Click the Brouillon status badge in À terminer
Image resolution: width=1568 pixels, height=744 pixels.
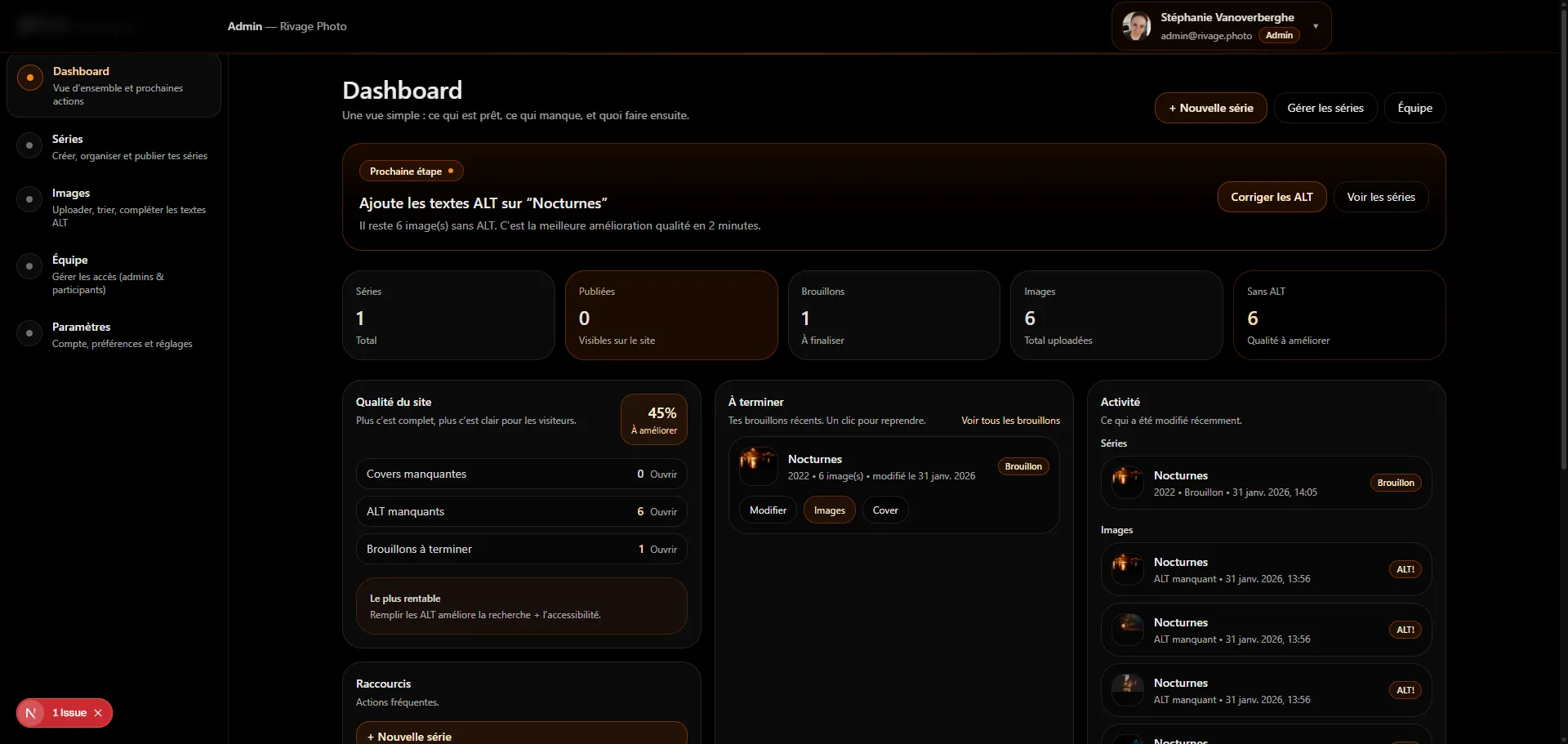(x=1023, y=466)
